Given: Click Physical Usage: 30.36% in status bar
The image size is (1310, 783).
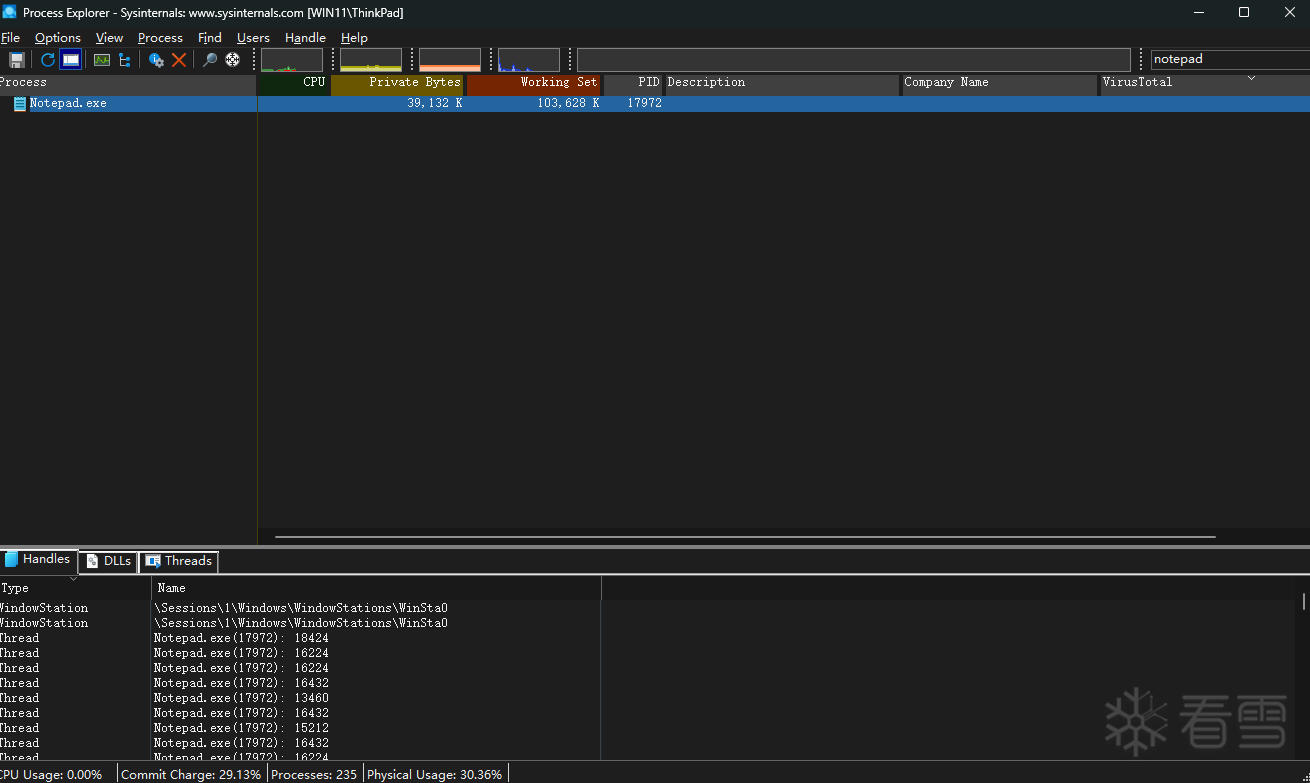Looking at the screenshot, I should [x=435, y=775].
